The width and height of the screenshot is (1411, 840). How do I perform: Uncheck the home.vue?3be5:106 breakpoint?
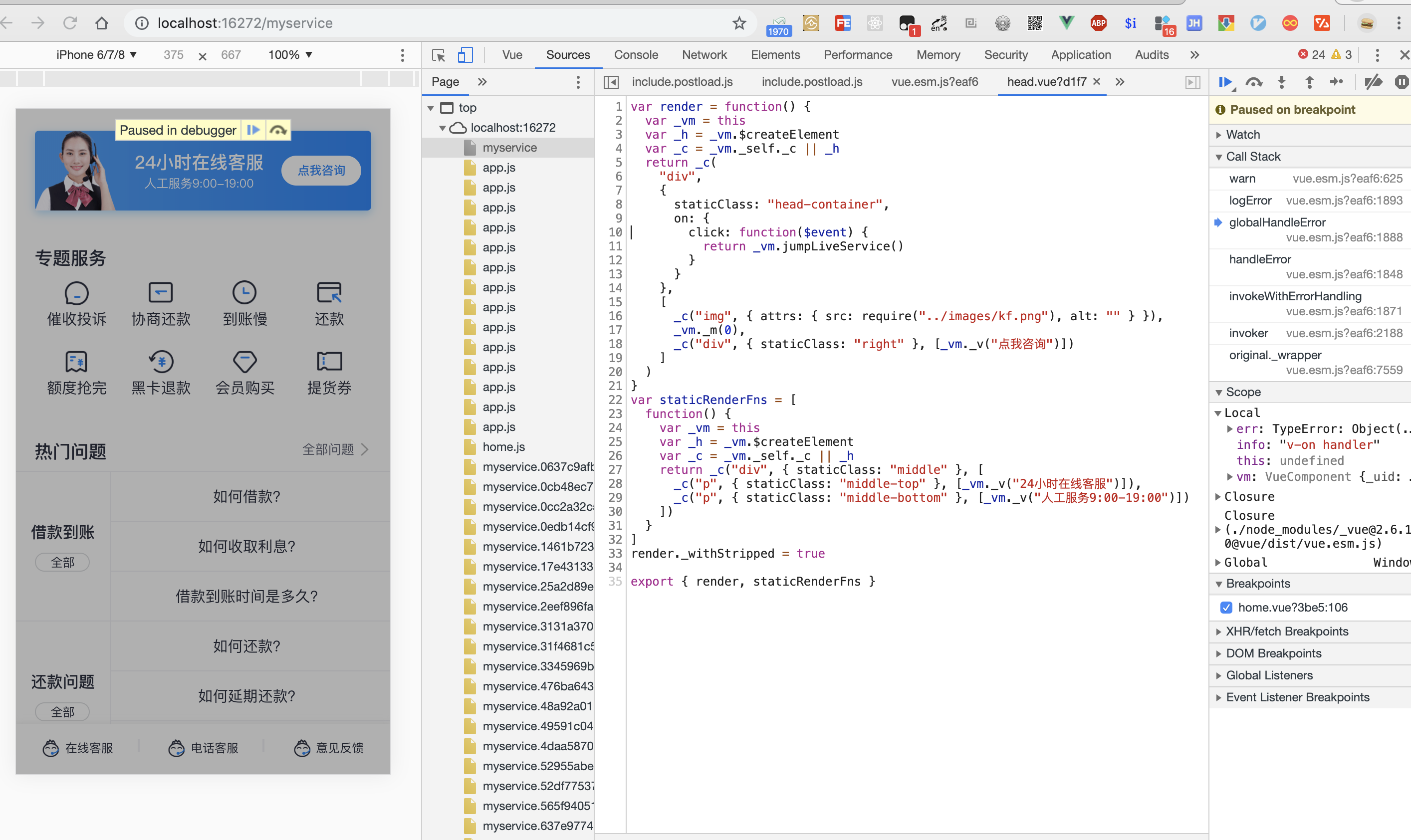click(1226, 608)
